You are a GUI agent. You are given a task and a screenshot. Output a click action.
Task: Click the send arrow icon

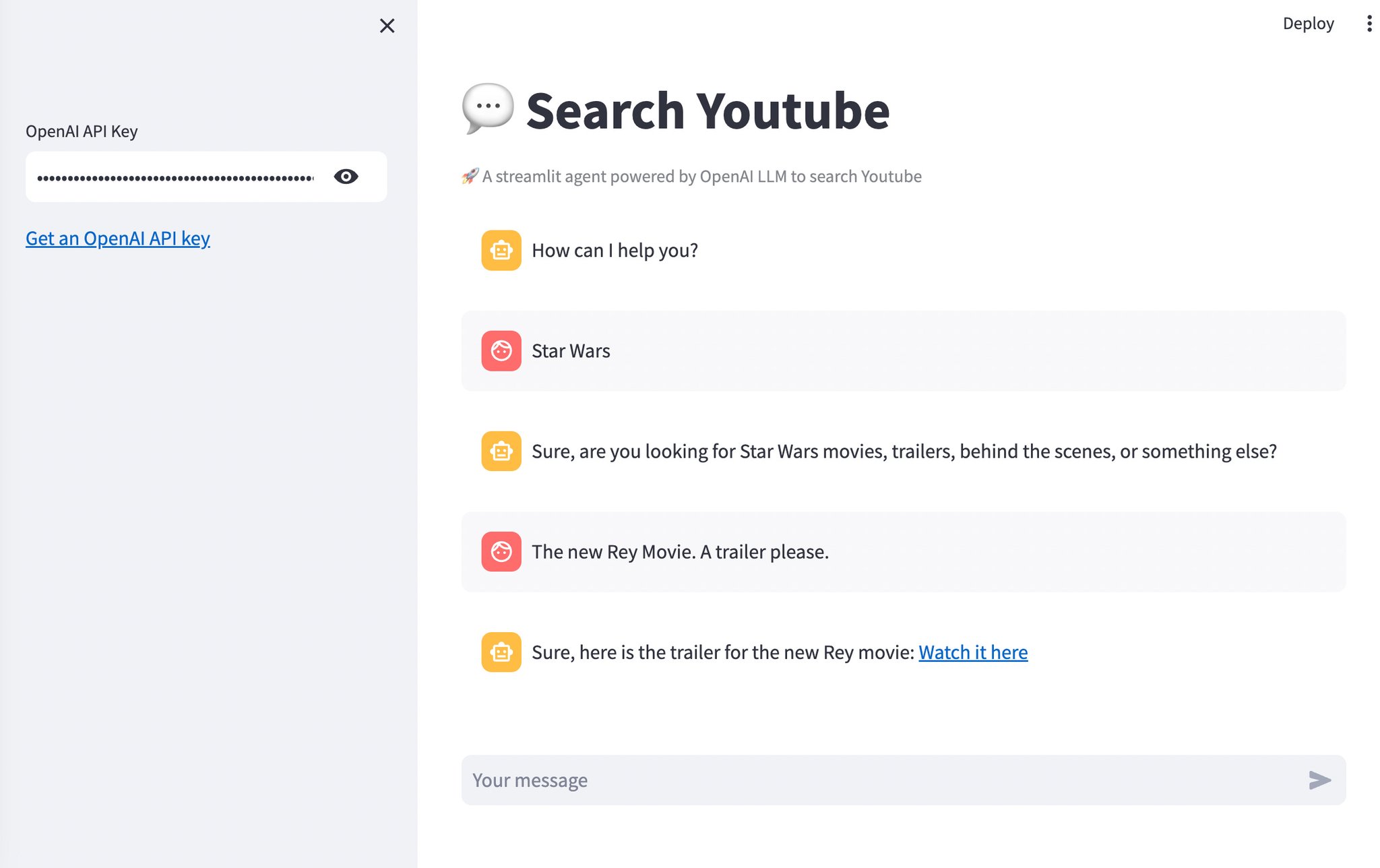coord(1319,780)
